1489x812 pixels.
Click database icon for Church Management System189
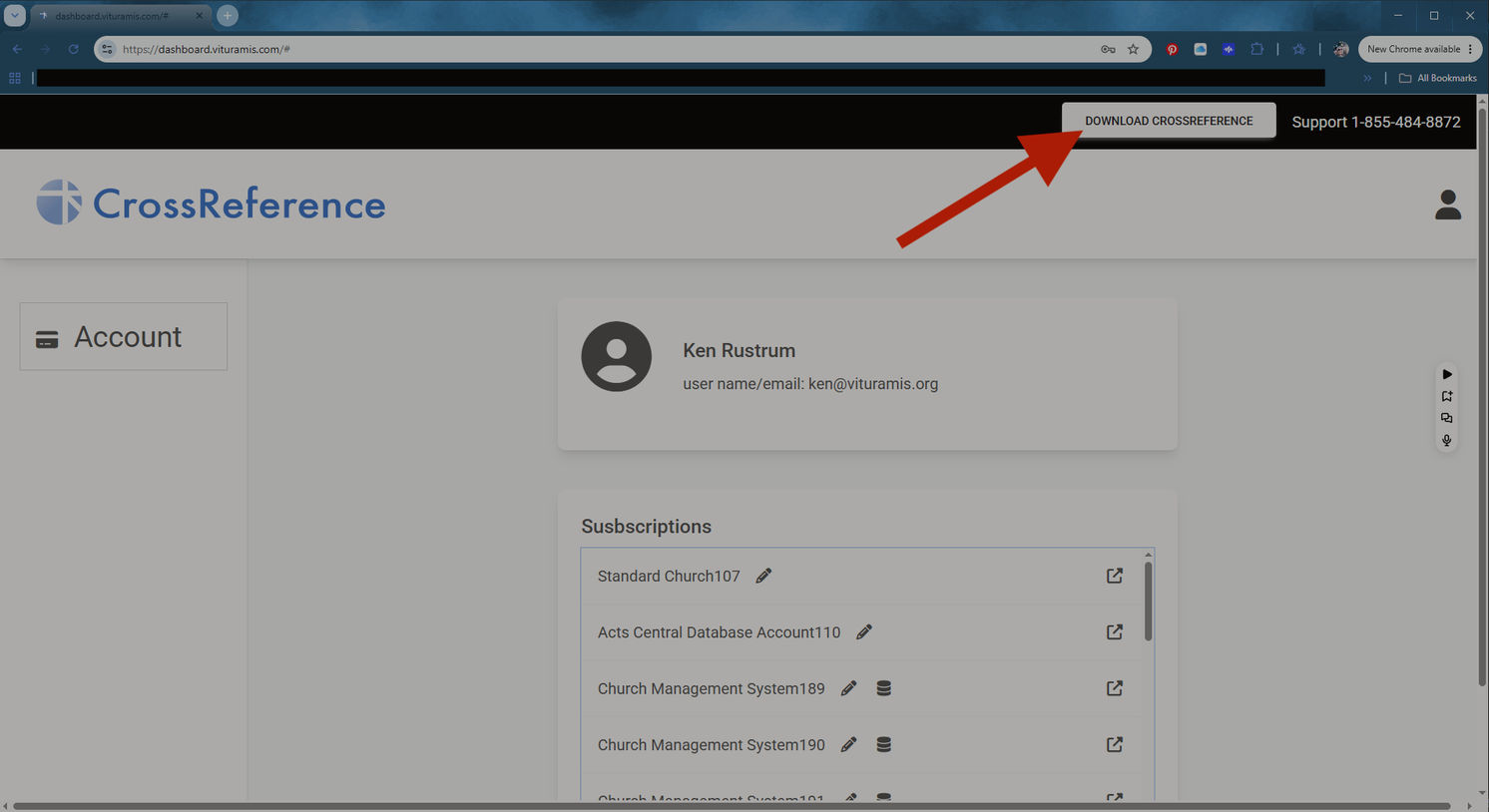tap(883, 688)
